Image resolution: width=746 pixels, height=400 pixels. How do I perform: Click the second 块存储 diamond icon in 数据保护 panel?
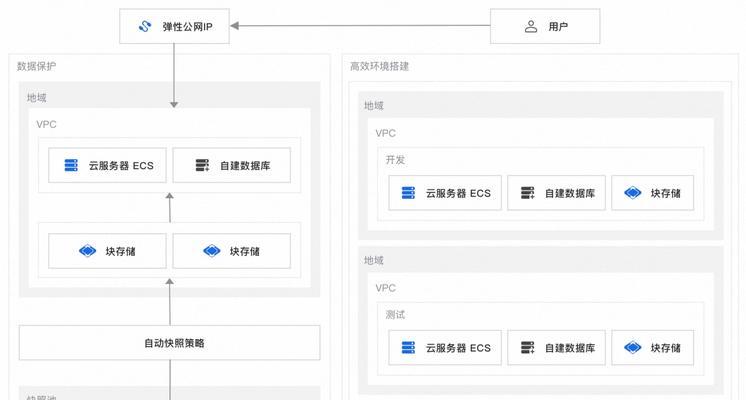(212, 251)
